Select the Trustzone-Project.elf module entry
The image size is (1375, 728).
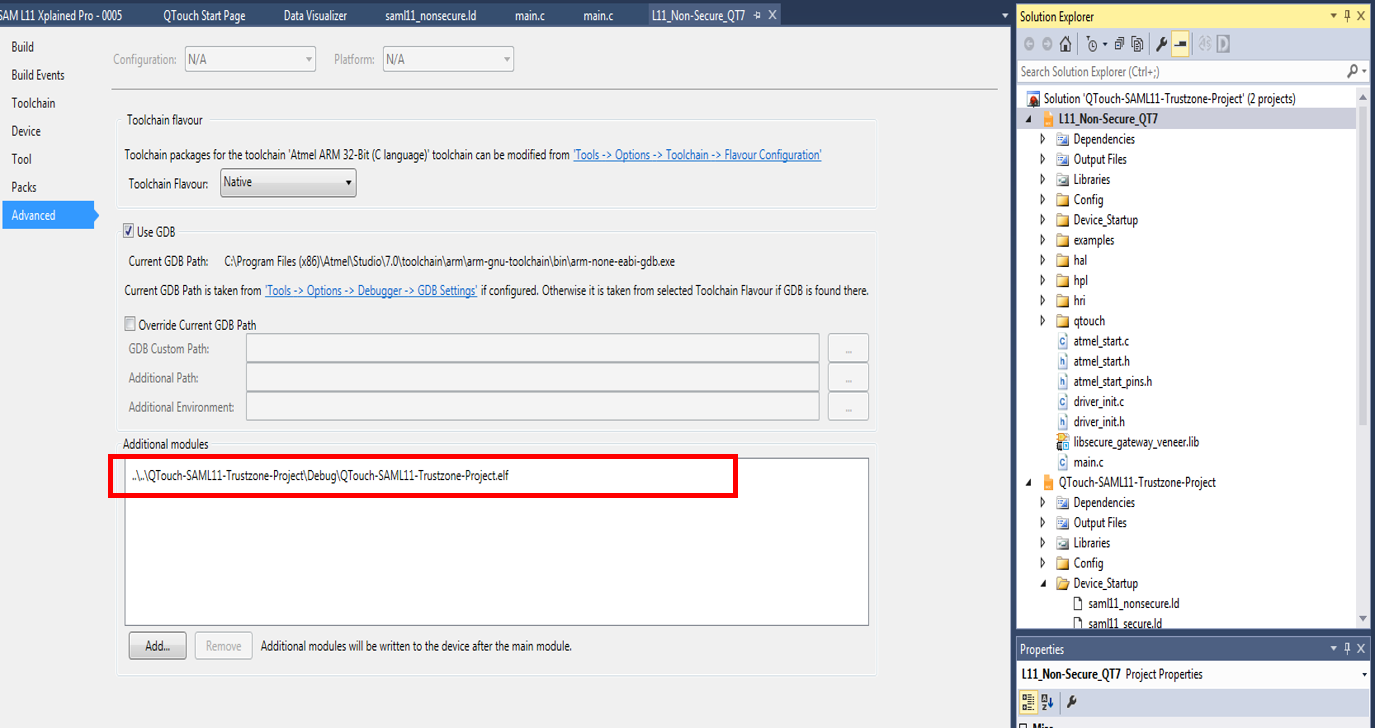(x=320, y=476)
